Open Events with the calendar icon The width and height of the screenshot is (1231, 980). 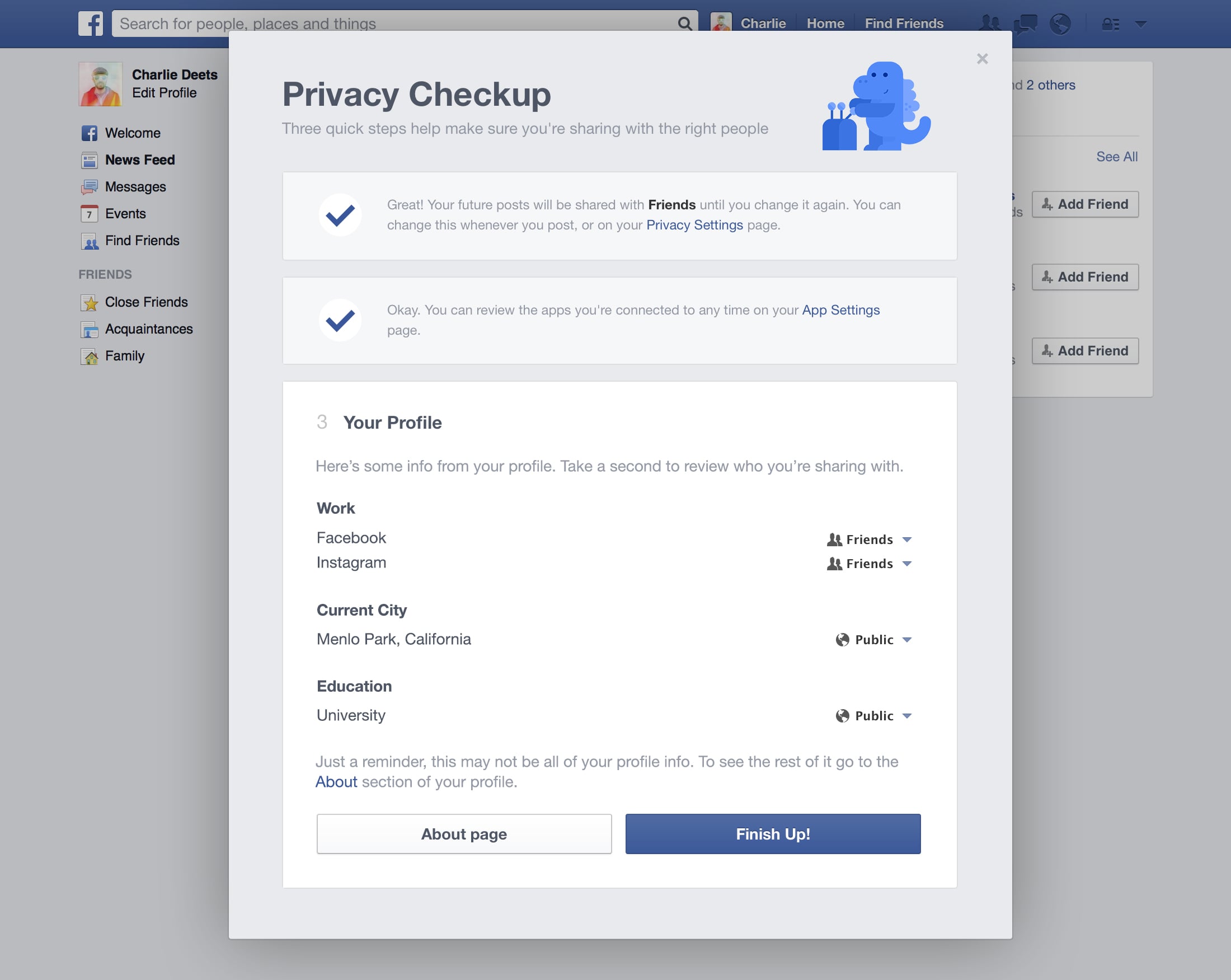[x=90, y=214]
